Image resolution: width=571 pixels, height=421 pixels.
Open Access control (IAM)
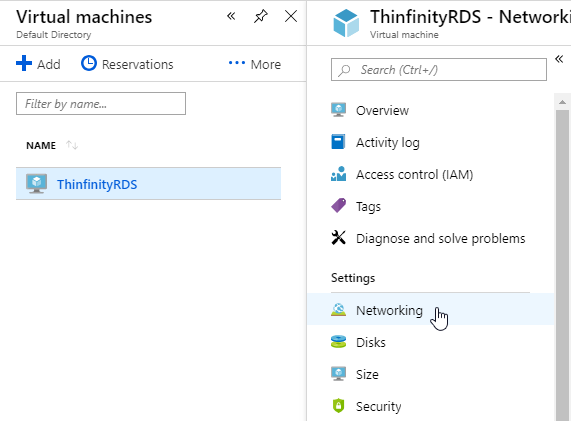click(414, 174)
